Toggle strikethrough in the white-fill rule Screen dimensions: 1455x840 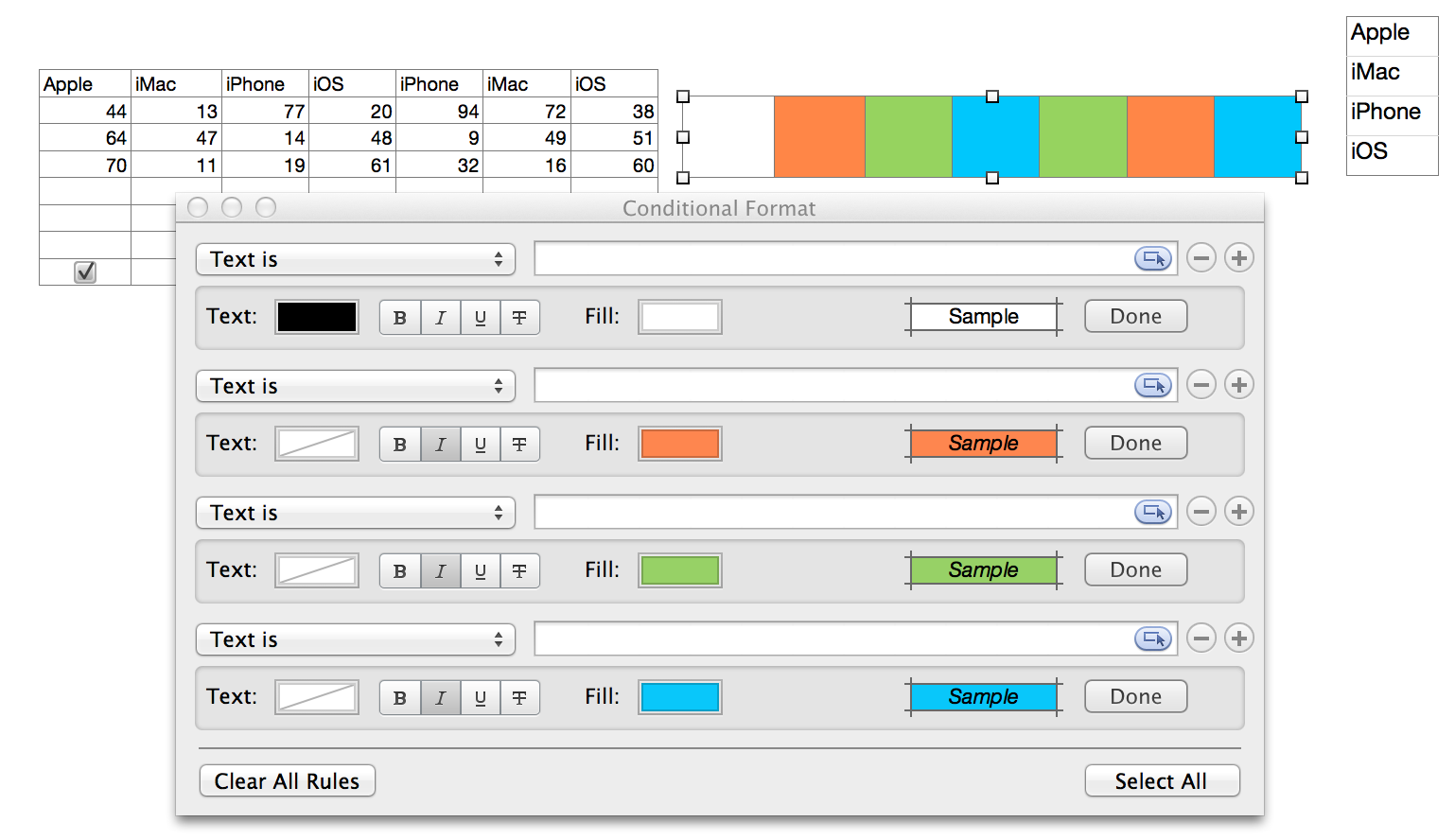(x=519, y=318)
